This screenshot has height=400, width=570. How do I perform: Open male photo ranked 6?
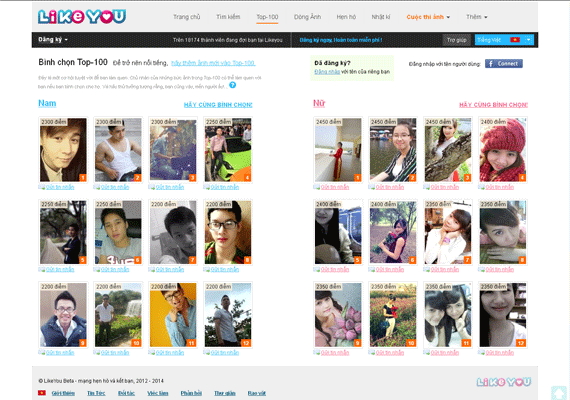[x=118, y=232]
